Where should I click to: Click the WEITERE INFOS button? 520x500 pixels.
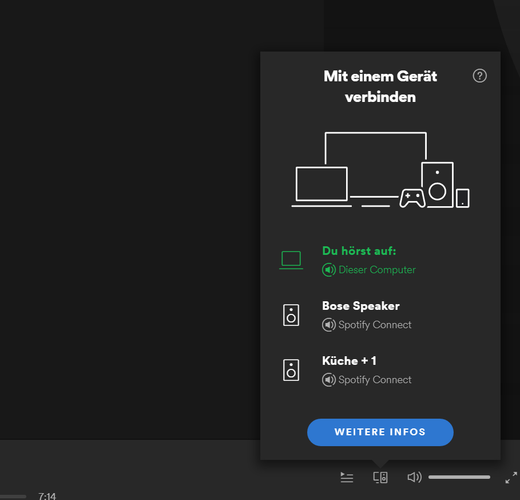click(380, 432)
